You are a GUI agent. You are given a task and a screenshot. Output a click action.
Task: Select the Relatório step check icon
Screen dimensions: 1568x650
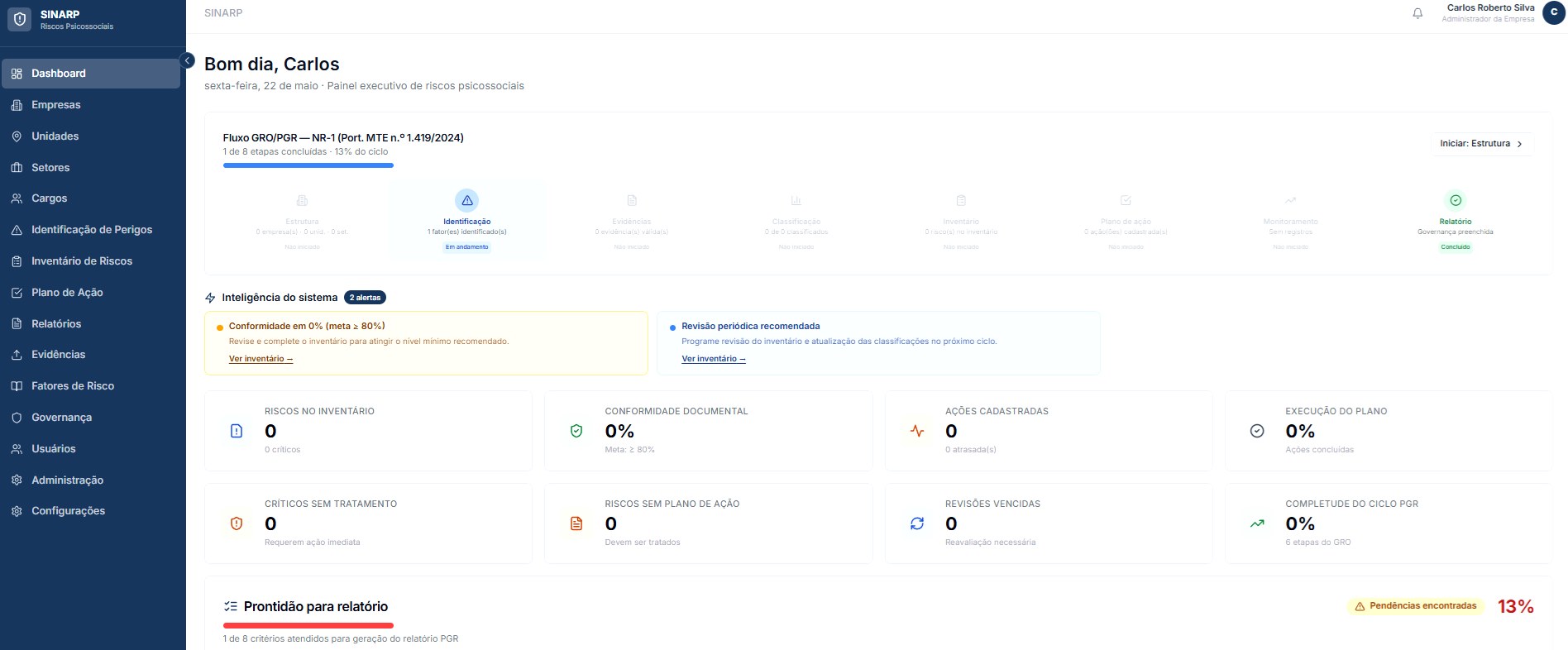pyautogui.click(x=1456, y=200)
